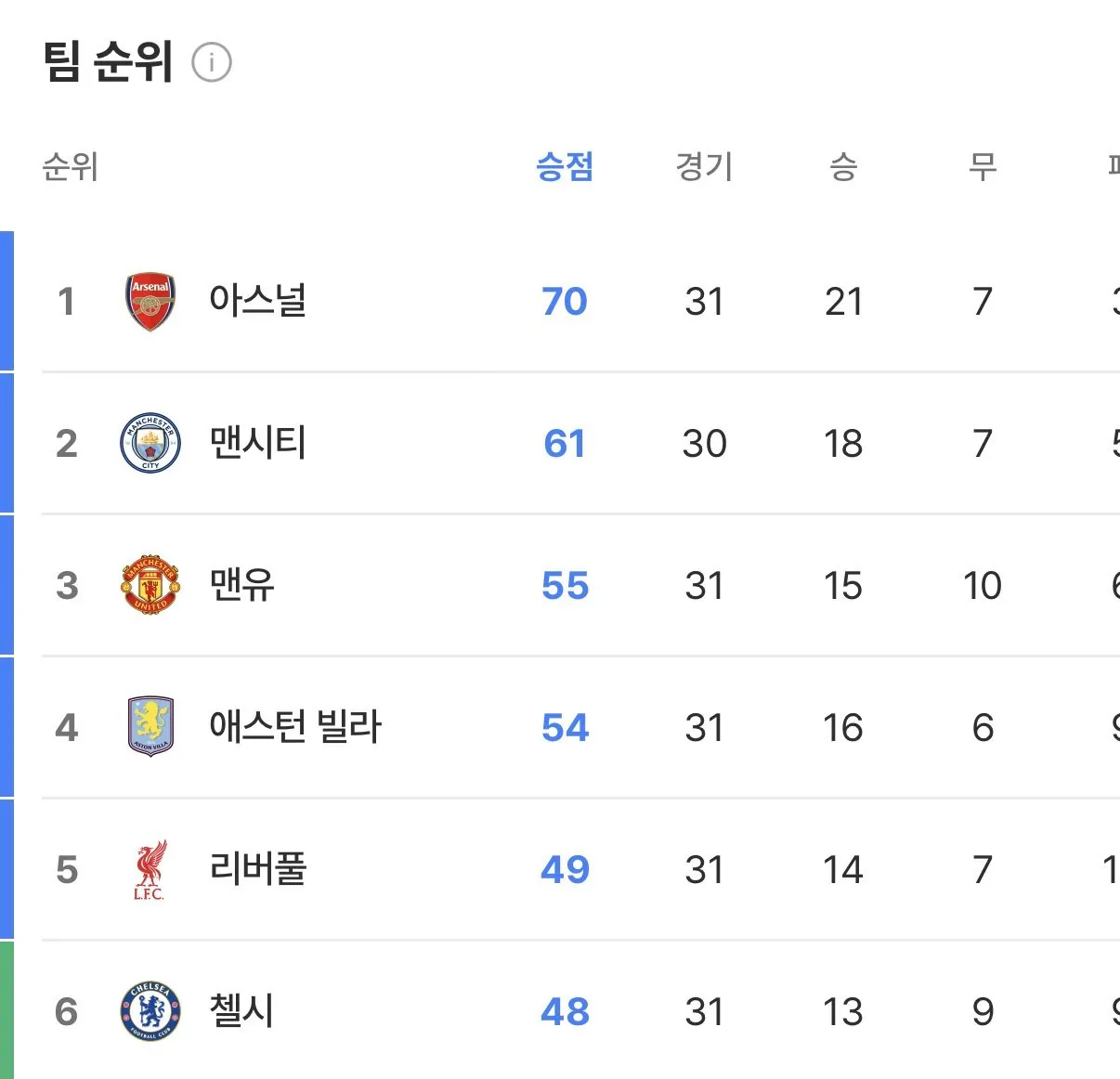1120x1079 pixels.
Task: Click the Aston Villa club crest
Action: [150, 727]
